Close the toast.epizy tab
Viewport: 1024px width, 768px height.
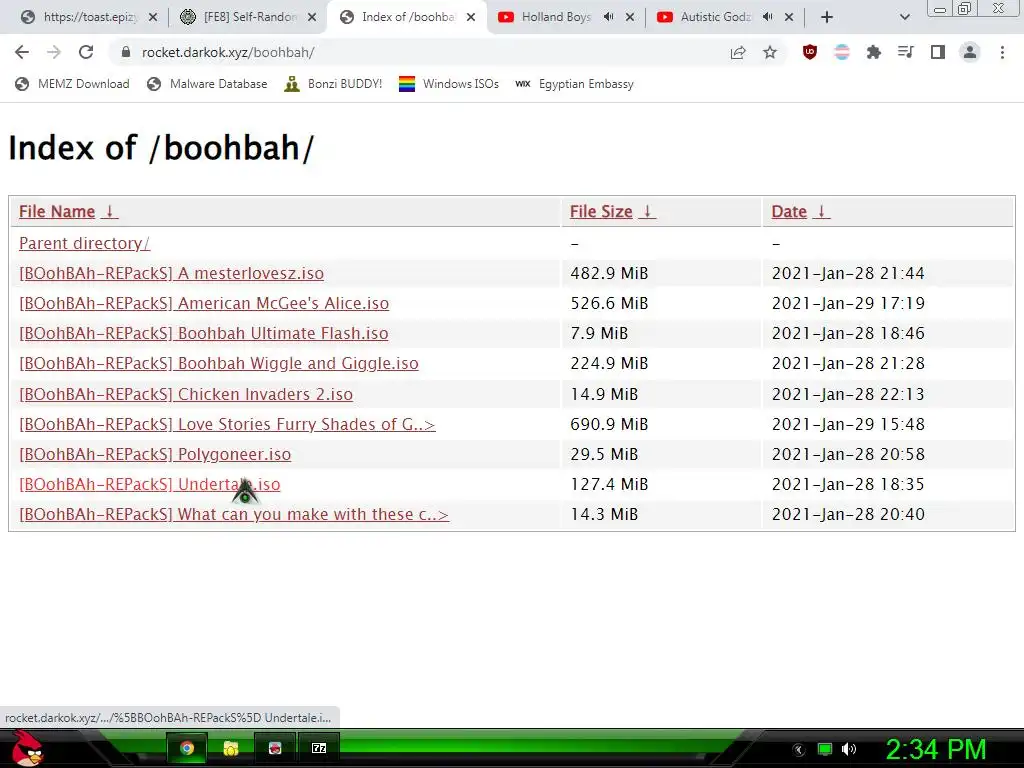(x=153, y=17)
